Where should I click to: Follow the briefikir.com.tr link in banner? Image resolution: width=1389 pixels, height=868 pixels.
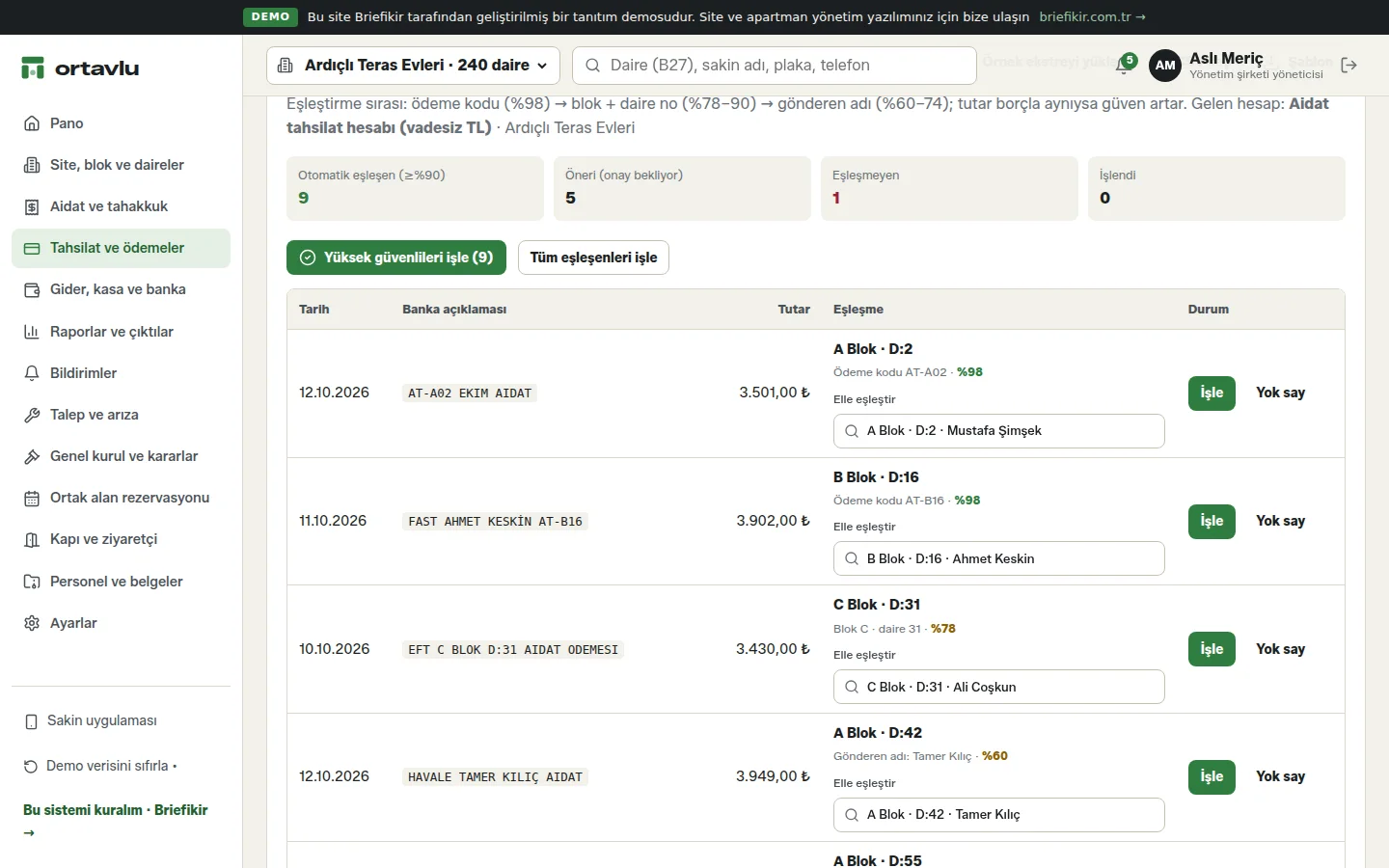click(x=1092, y=16)
